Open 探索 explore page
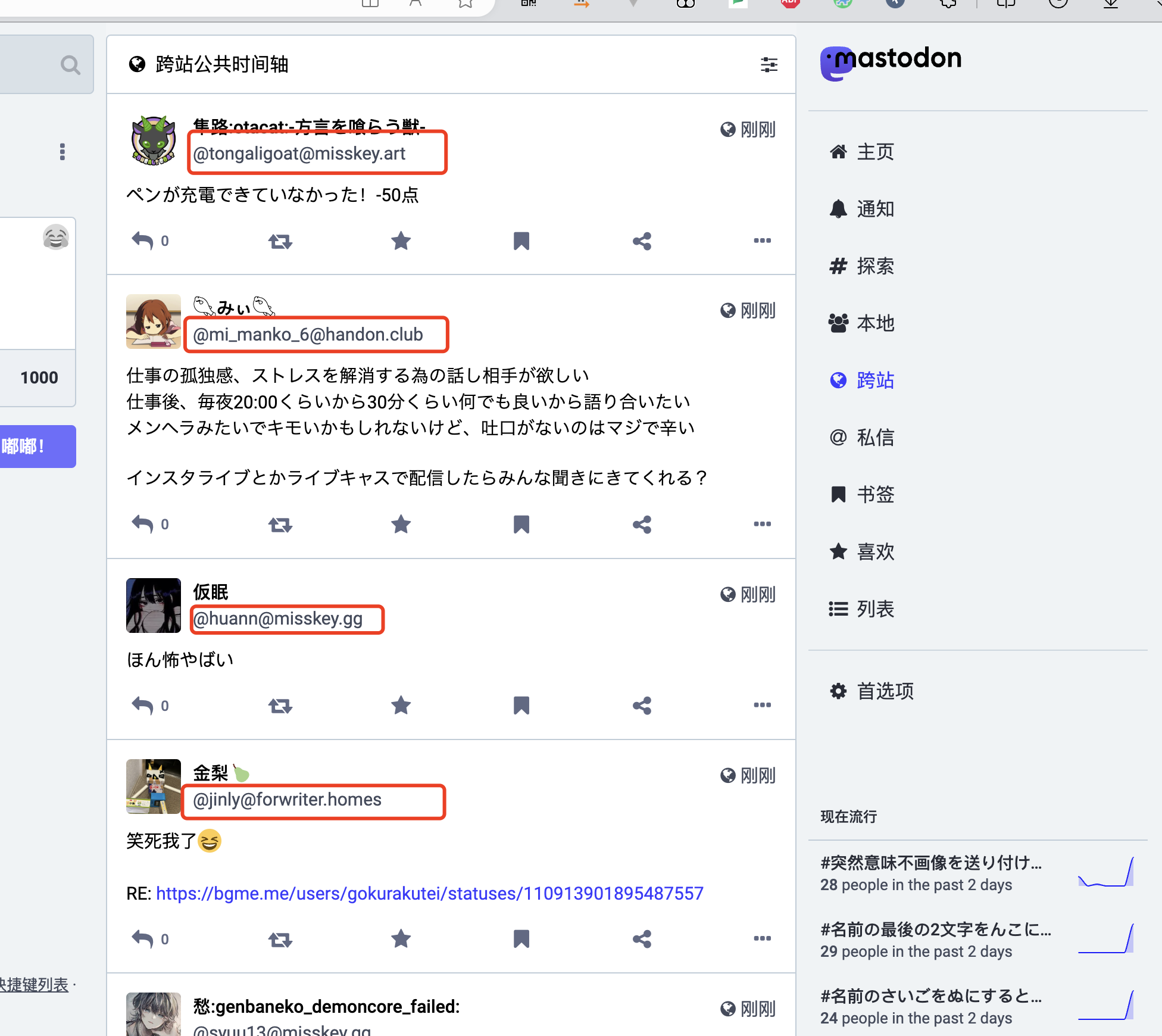This screenshot has width=1162, height=1036. coord(861,266)
